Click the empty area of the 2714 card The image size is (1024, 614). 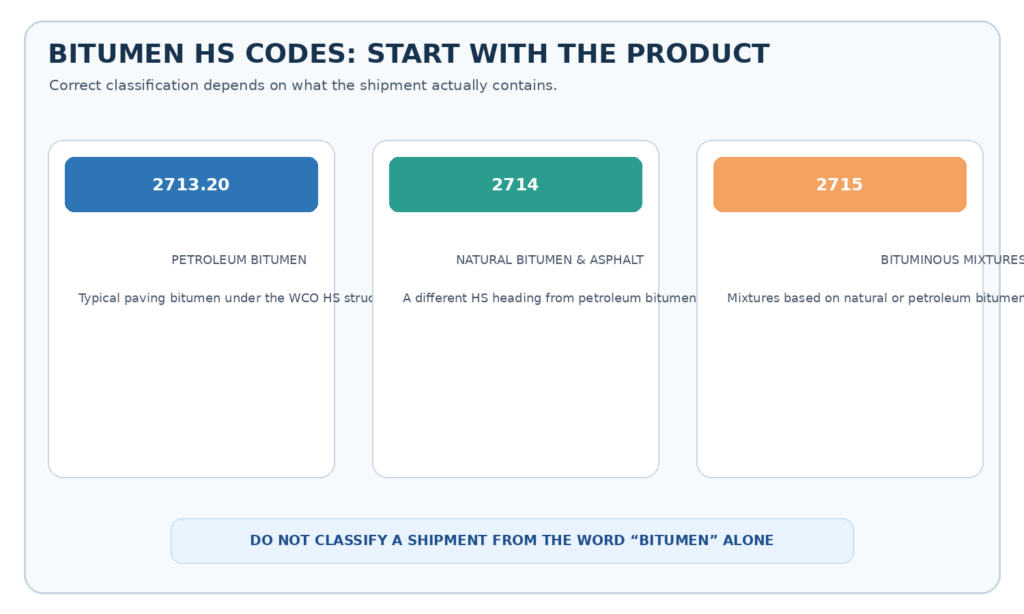point(515,392)
